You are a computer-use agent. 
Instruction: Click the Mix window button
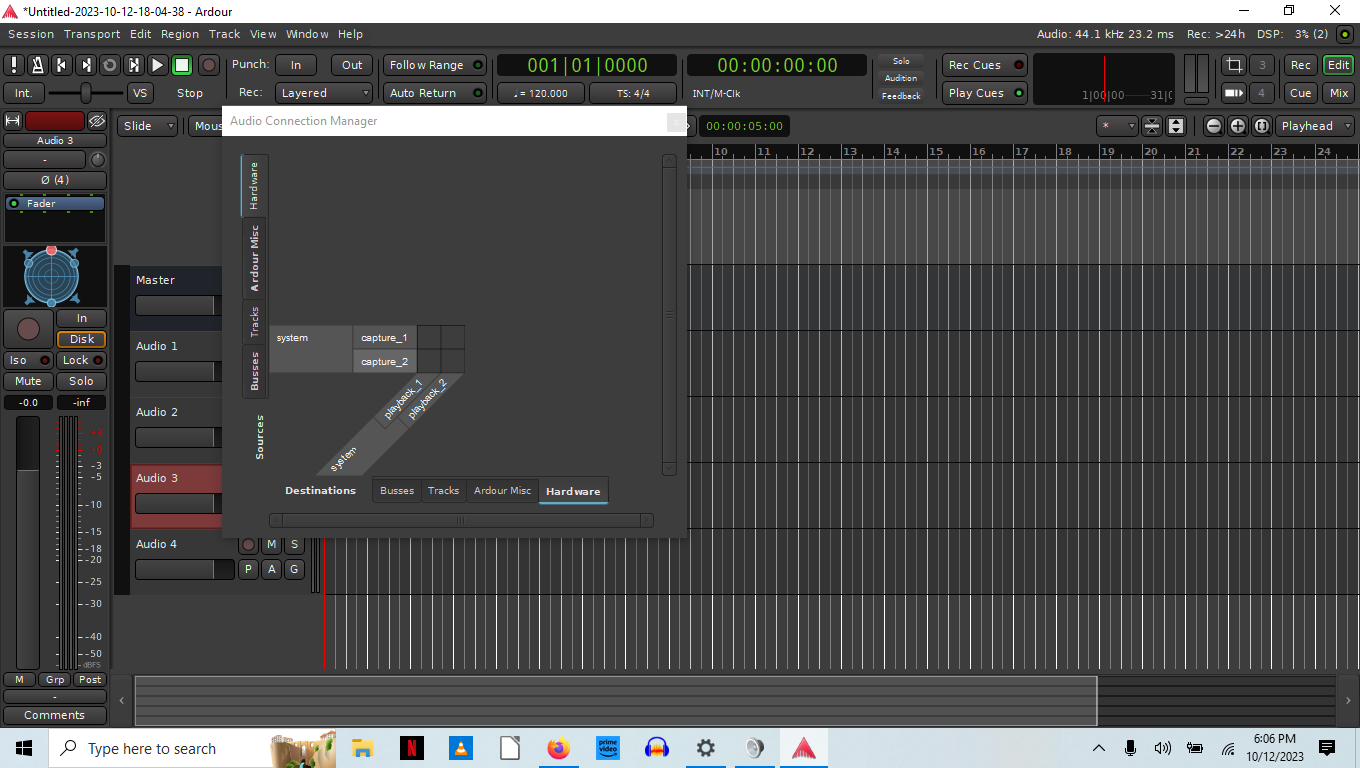1338,93
